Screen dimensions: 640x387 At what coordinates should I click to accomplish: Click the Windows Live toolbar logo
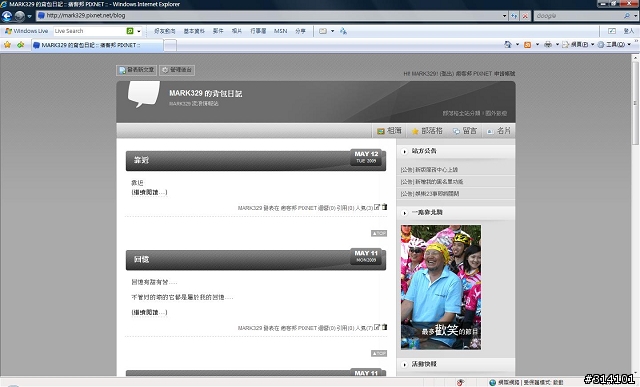26,31
